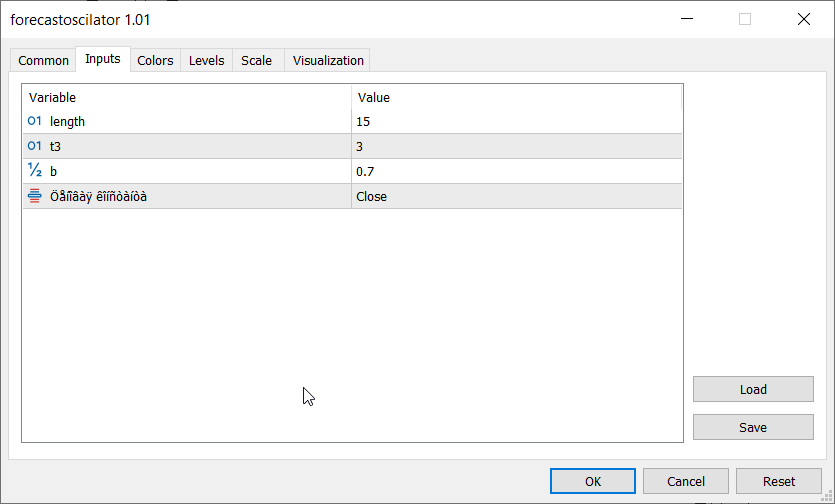Select the b variable name

[53, 171]
